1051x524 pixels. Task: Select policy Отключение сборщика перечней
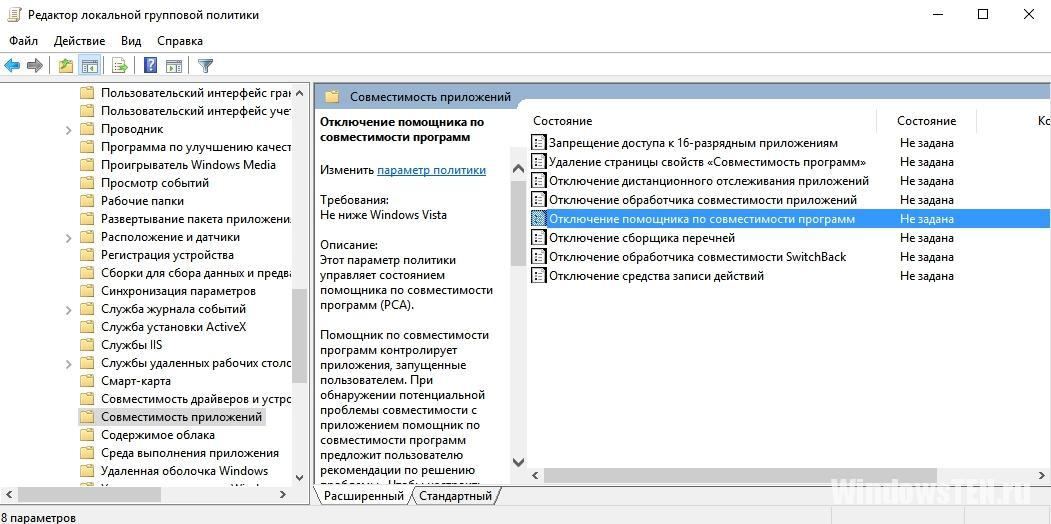pos(642,238)
